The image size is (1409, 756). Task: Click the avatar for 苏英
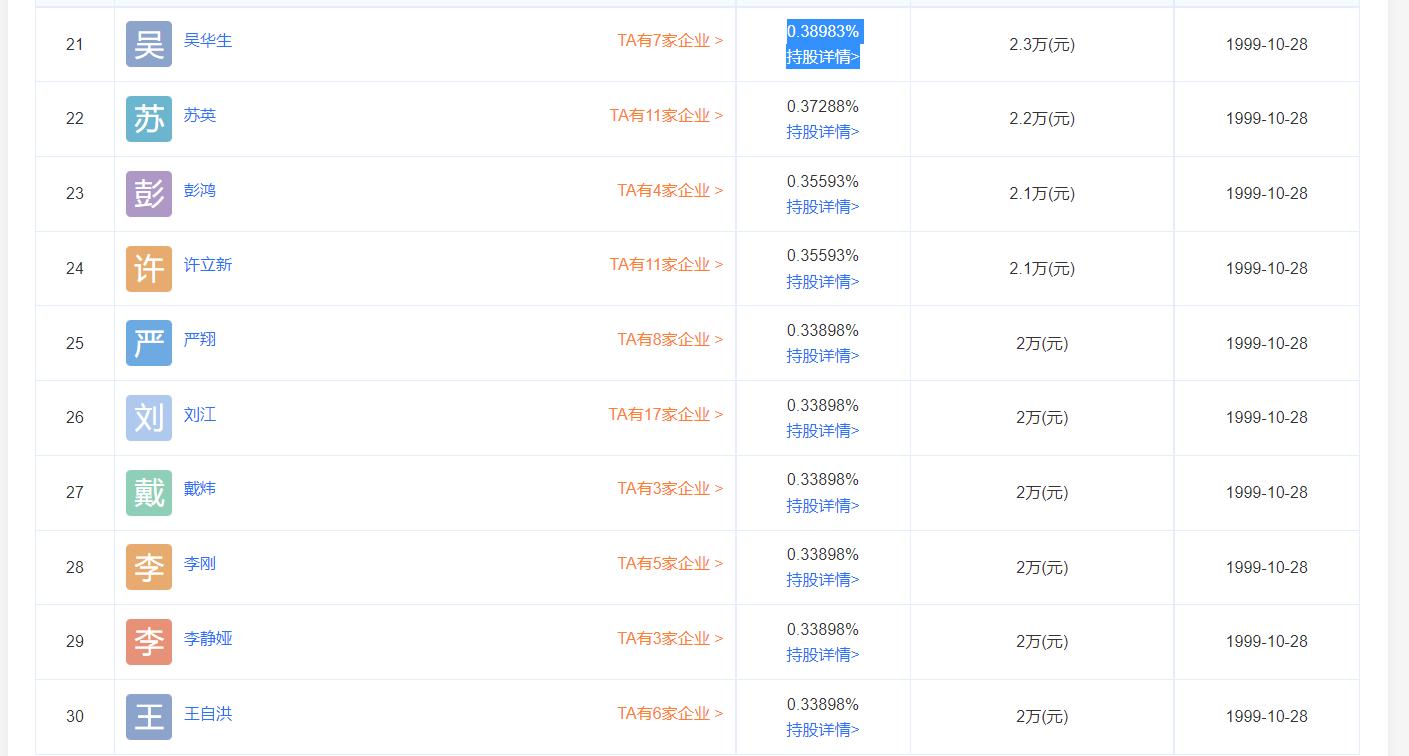[x=147, y=118]
